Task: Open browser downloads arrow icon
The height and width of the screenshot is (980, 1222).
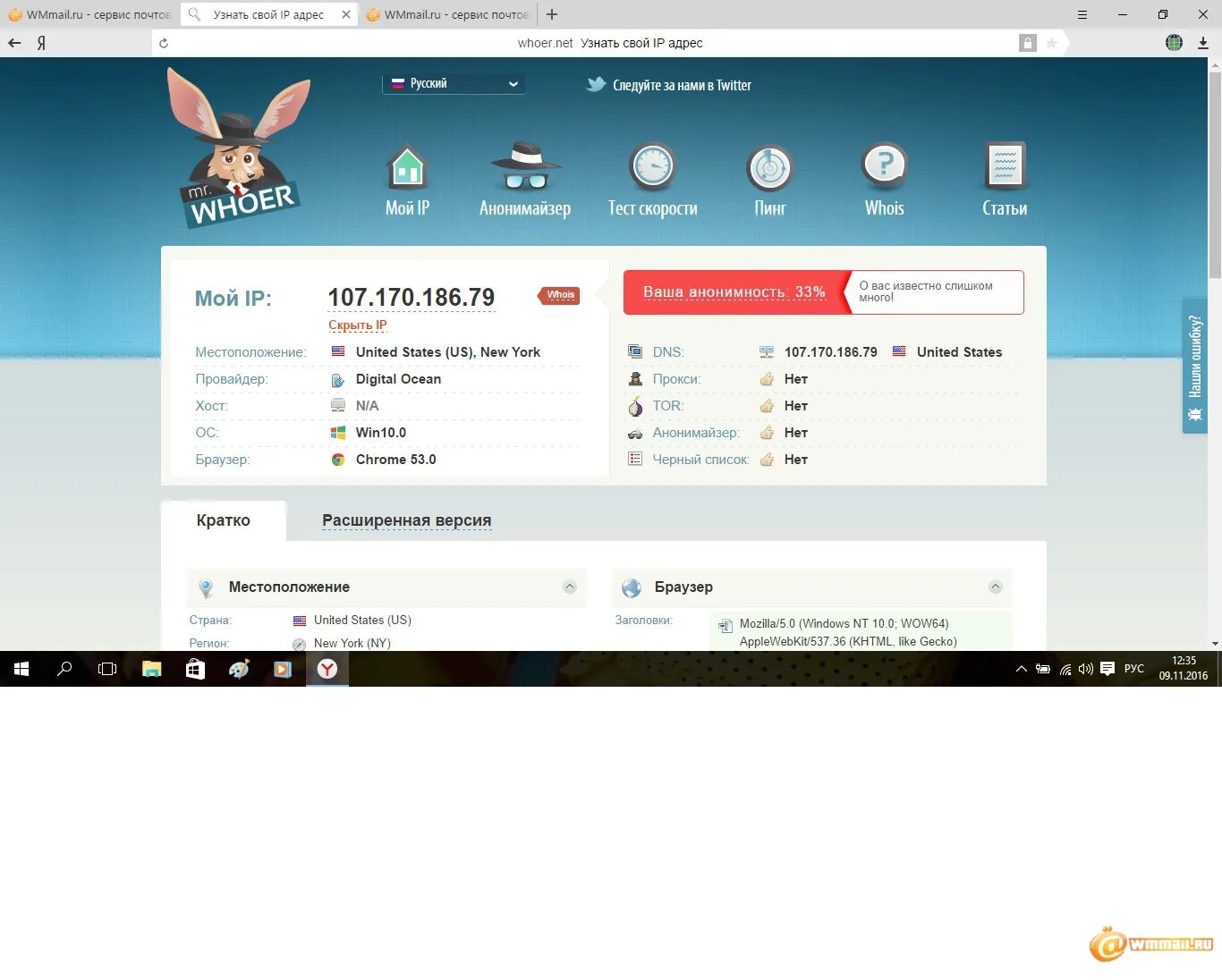Action: pyautogui.click(x=1203, y=43)
